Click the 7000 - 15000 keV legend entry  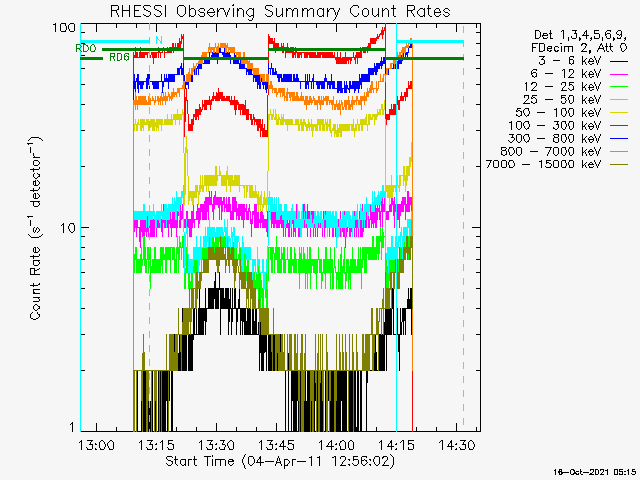click(x=557, y=164)
